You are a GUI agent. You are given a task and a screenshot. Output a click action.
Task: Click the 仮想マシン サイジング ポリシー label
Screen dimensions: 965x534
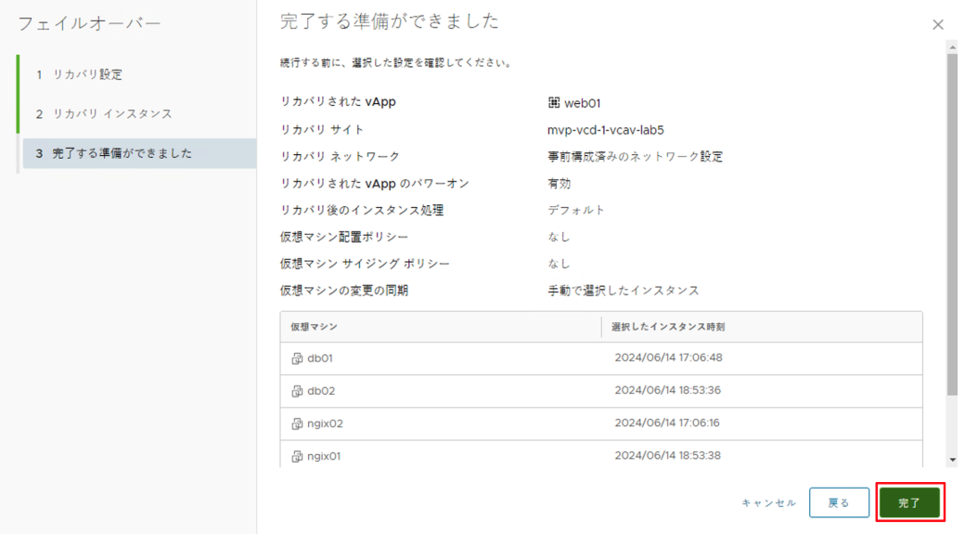365,264
